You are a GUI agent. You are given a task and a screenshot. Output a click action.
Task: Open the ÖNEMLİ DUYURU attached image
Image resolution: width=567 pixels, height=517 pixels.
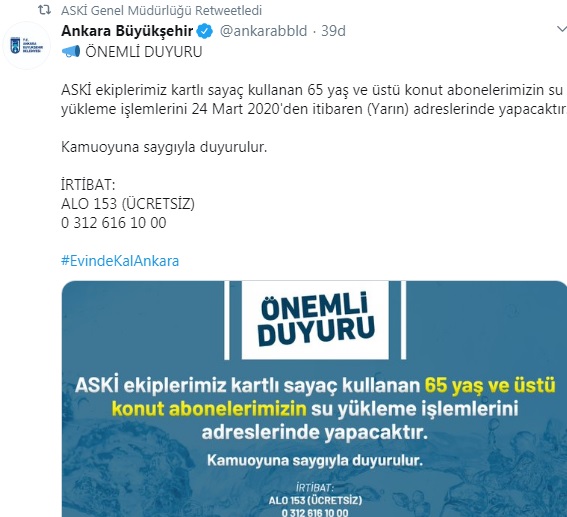[x=314, y=399]
